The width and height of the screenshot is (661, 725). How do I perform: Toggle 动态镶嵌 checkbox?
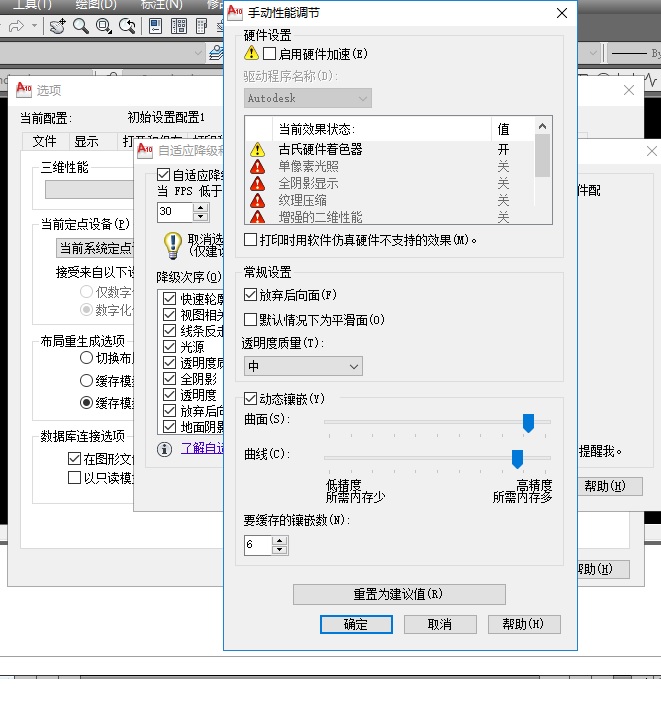(x=250, y=398)
